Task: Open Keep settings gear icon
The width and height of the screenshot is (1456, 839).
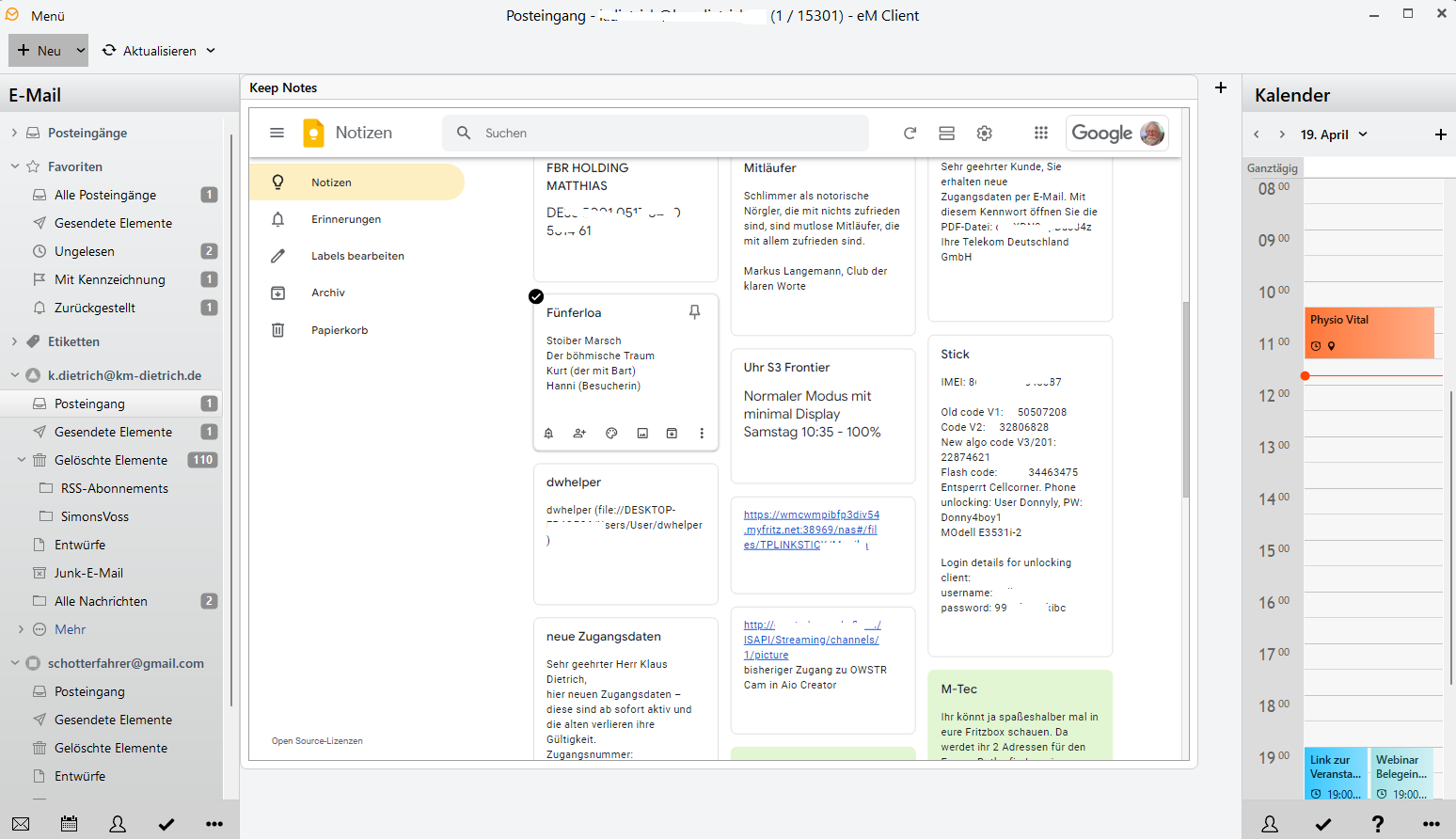Action: tap(984, 134)
